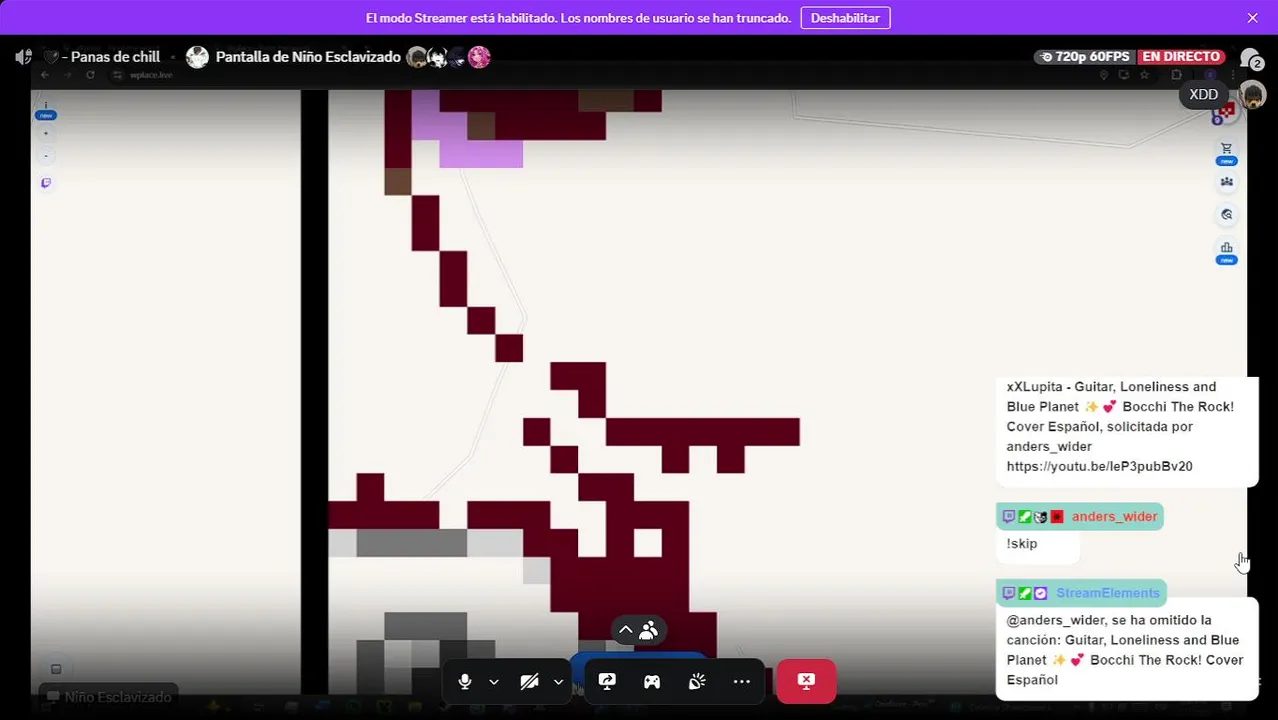
Task: Dismiss the Streamer mode banner
Action: coord(1252,18)
